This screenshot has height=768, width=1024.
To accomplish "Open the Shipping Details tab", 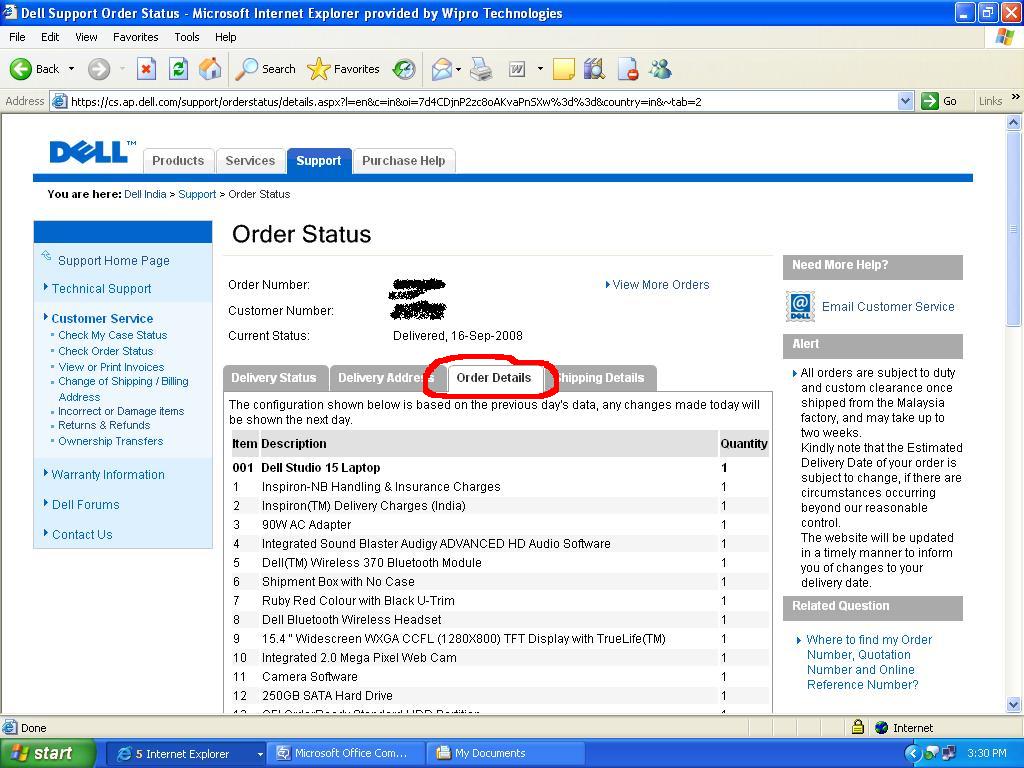I will (x=601, y=377).
